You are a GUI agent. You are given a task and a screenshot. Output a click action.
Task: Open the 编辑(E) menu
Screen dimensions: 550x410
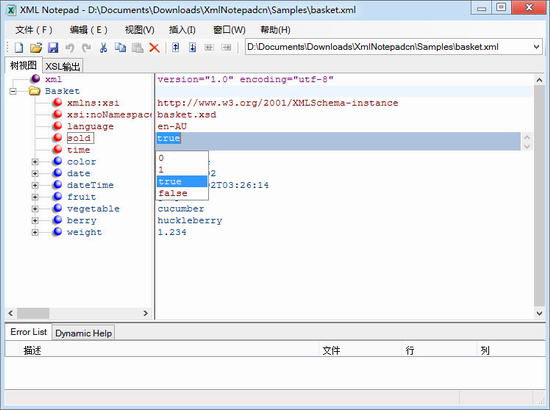click(88, 30)
